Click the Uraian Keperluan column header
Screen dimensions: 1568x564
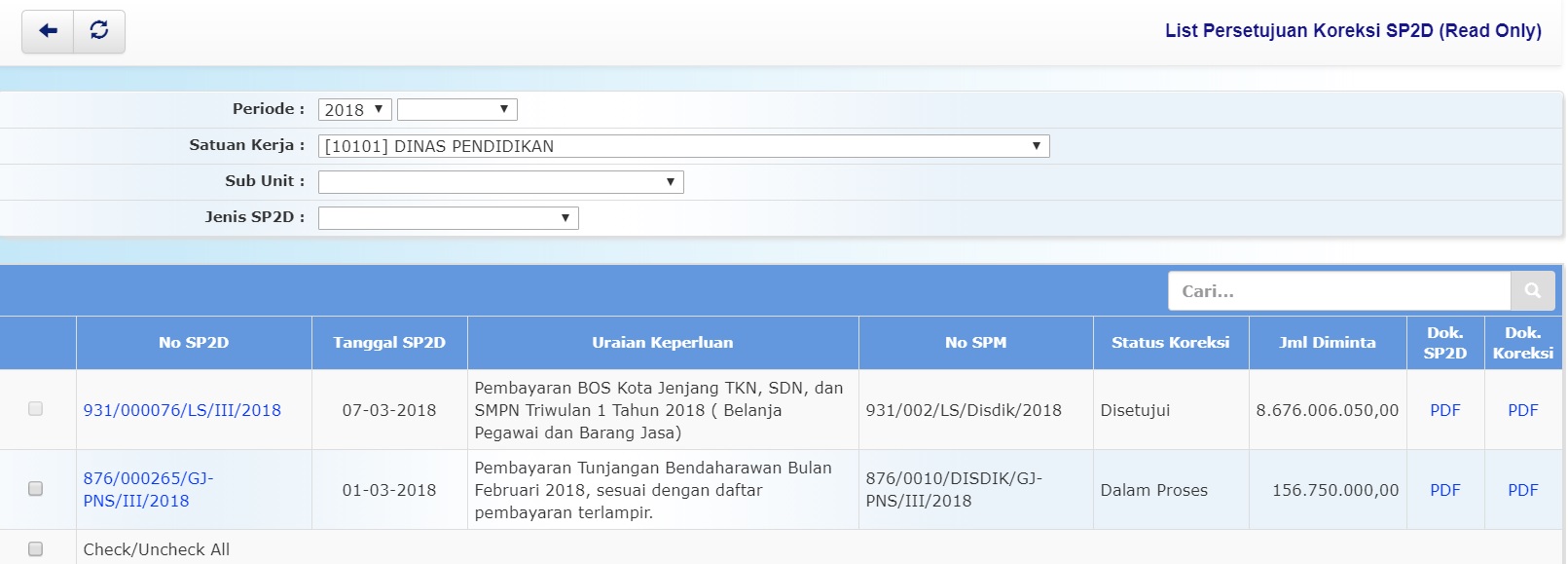(663, 343)
